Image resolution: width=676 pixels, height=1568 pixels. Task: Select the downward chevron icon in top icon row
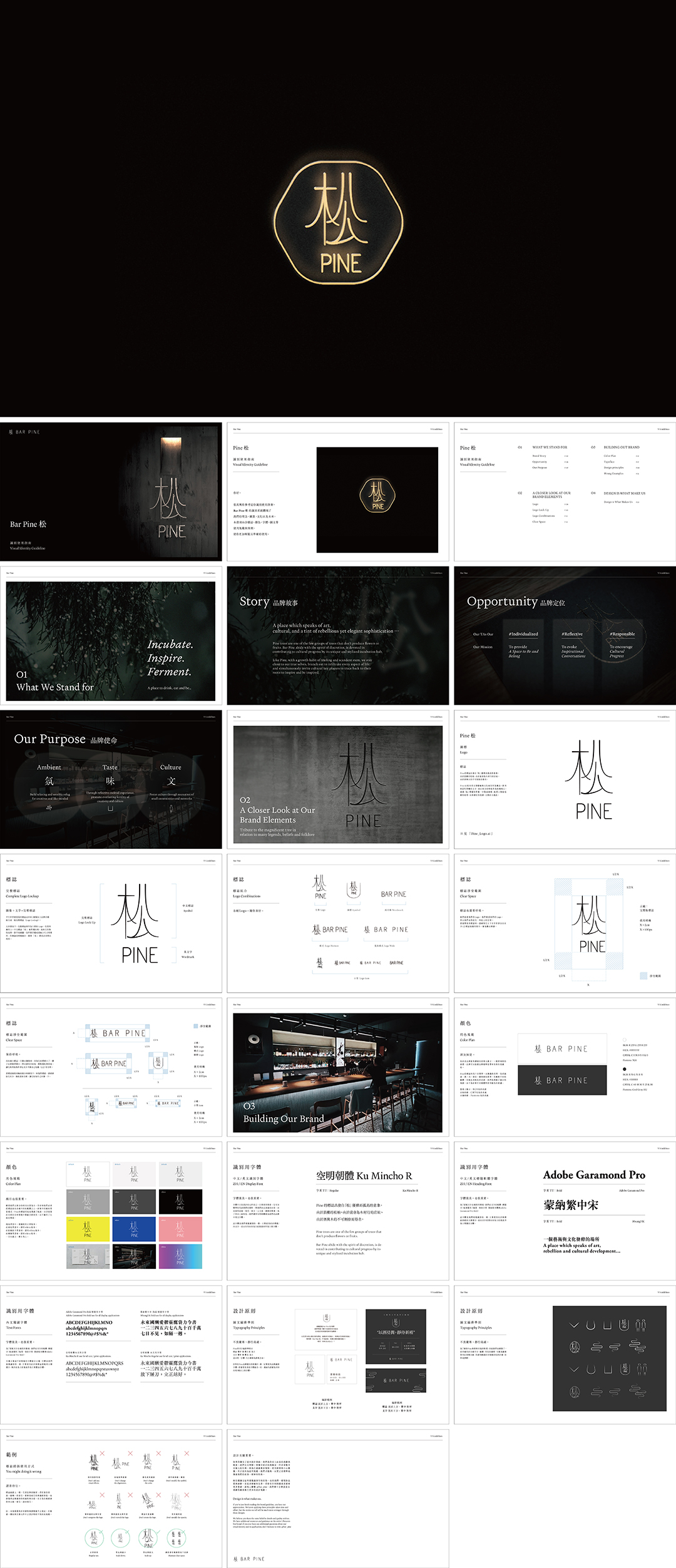pos(575,1325)
